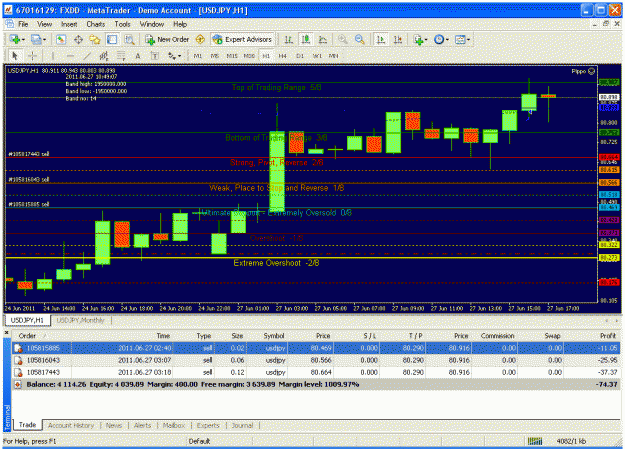Open the Strategy Tester magnifier icon
This screenshot has width=625, height=449.
click(x=129, y=39)
